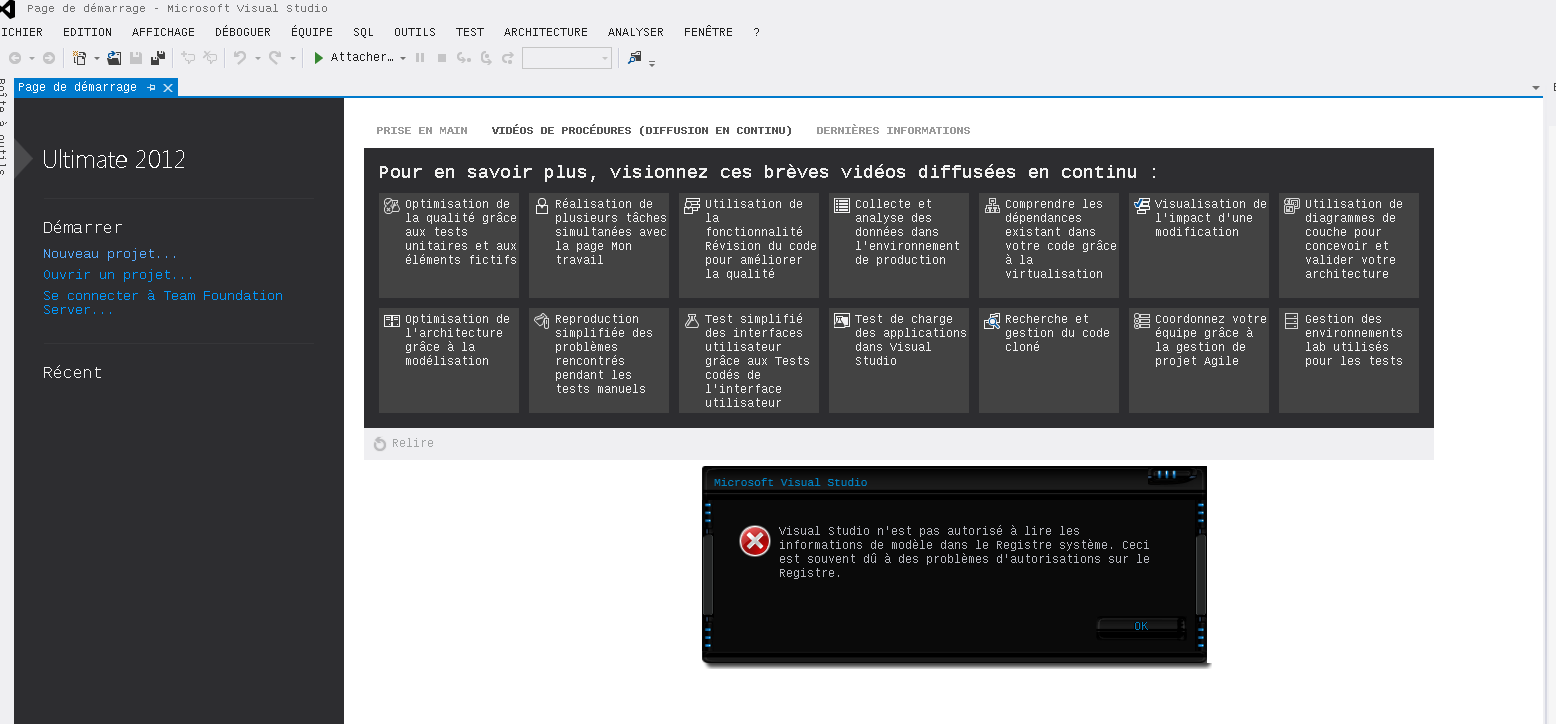Viewport: 1556px width, 724px height.
Task: Open the empty toolbar combo box
Action: tap(567, 58)
